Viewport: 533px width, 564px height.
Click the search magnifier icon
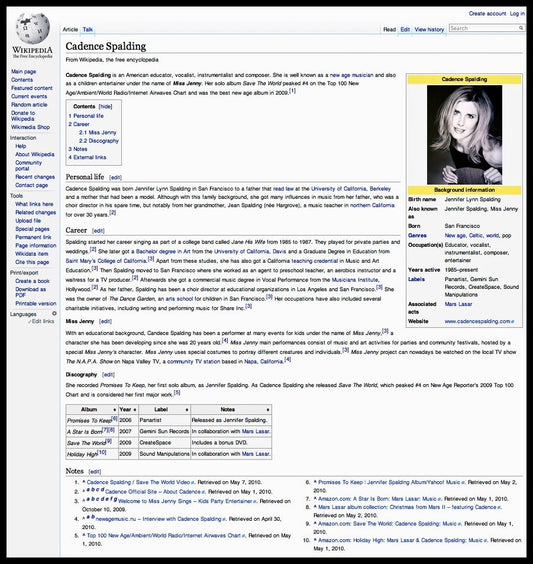521,28
